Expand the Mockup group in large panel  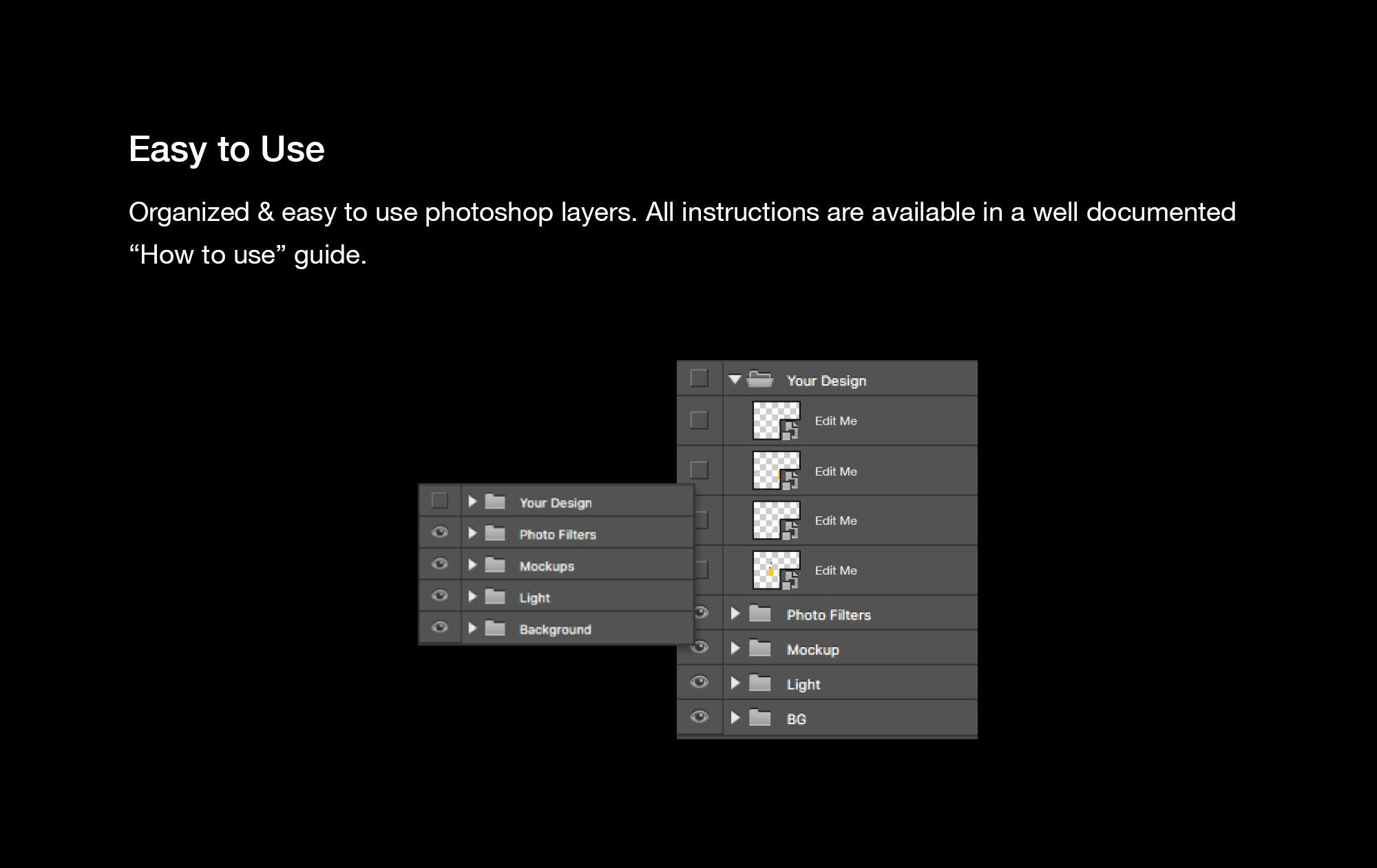pyautogui.click(x=735, y=648)
